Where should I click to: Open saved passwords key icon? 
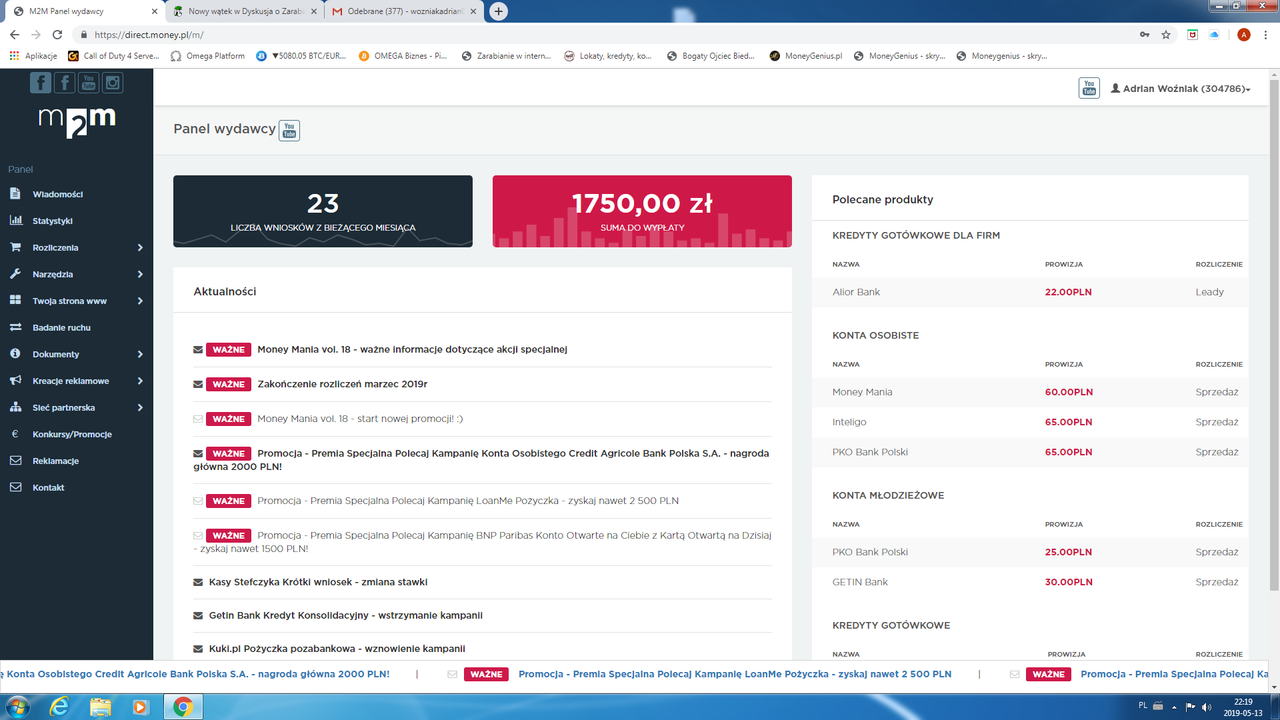tap(1144, 34)
